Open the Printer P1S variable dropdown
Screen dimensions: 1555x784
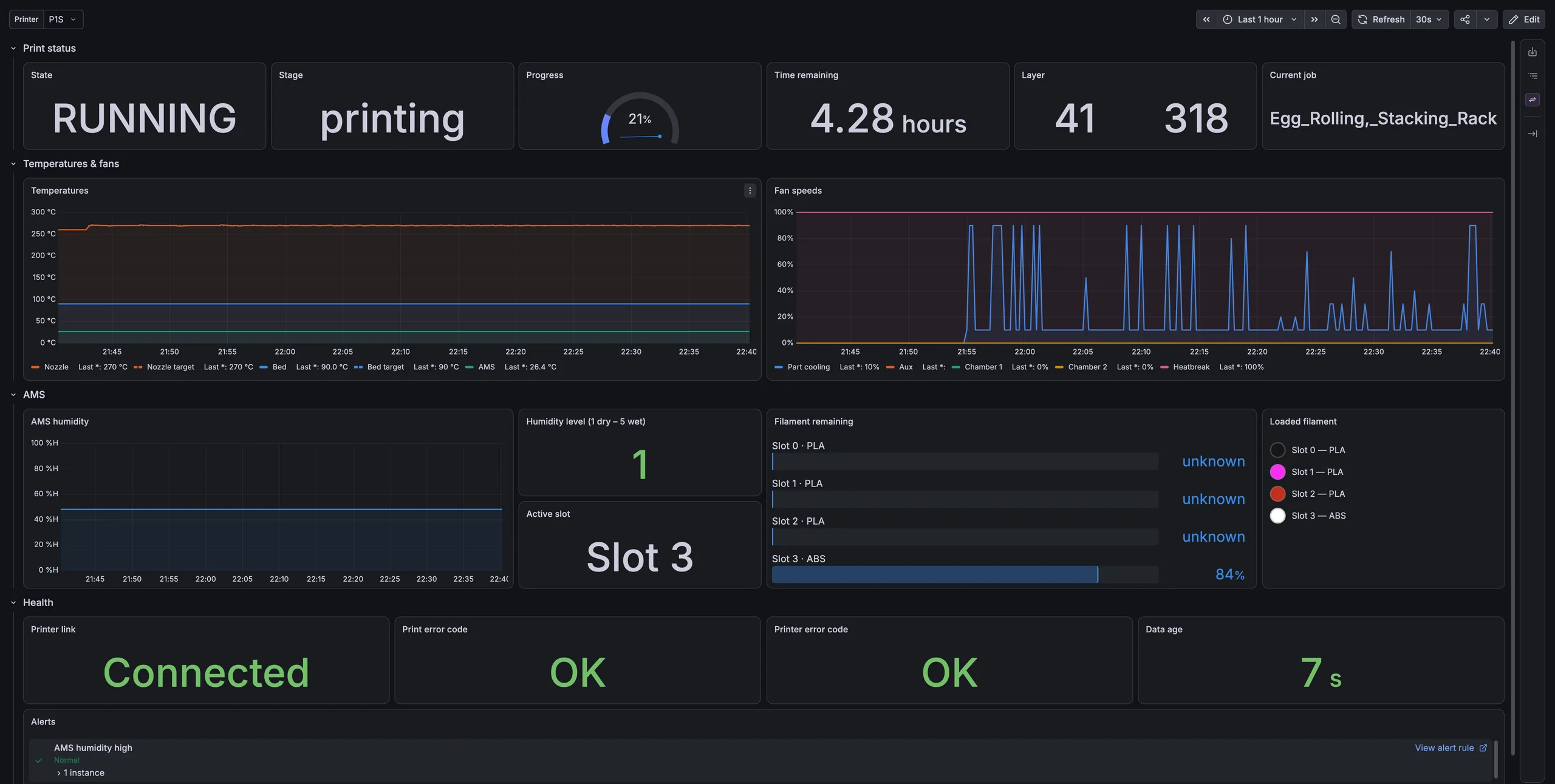(x=63, y=19)
